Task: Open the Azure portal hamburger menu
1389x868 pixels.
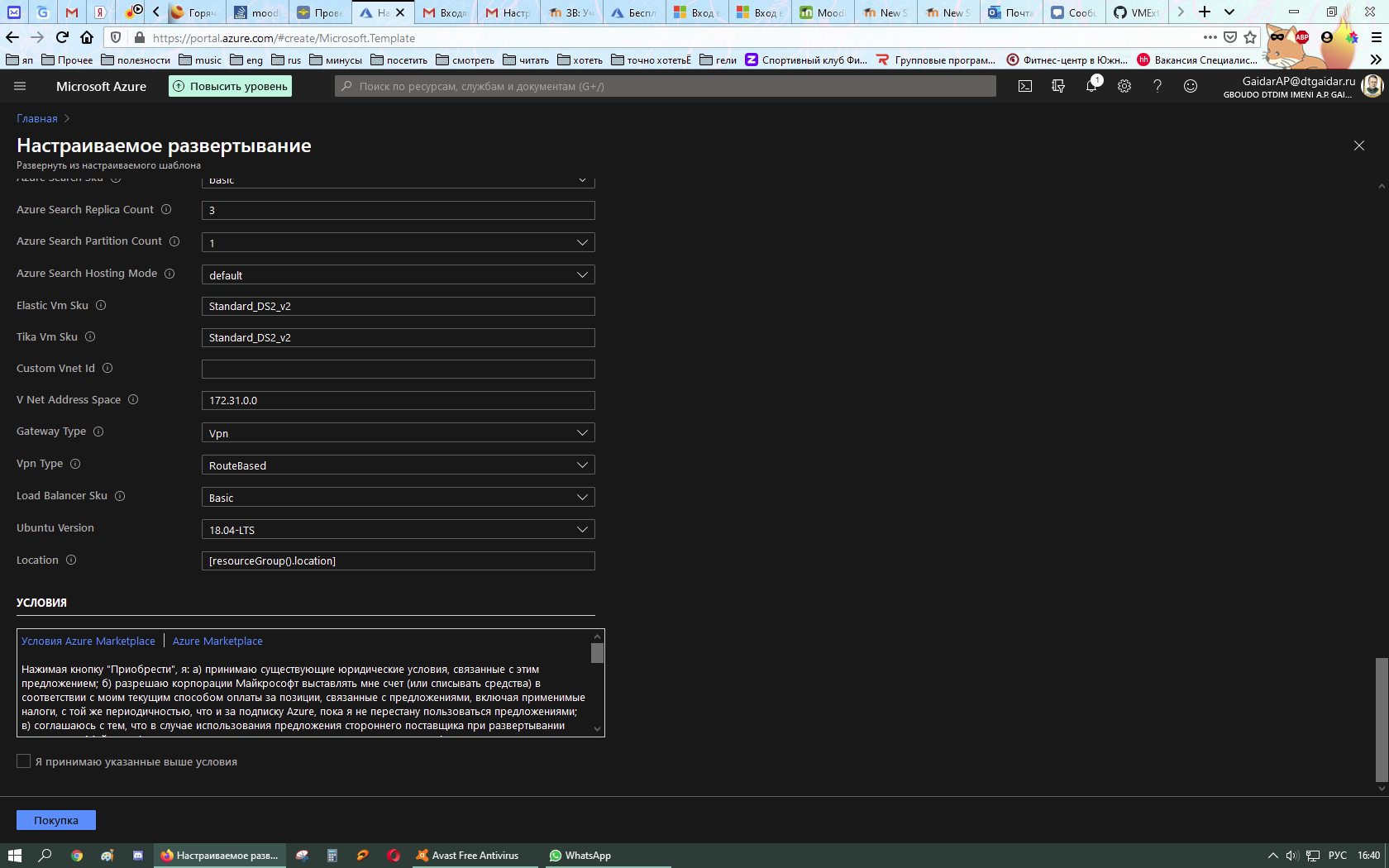Action: click(x=19, y=86)
